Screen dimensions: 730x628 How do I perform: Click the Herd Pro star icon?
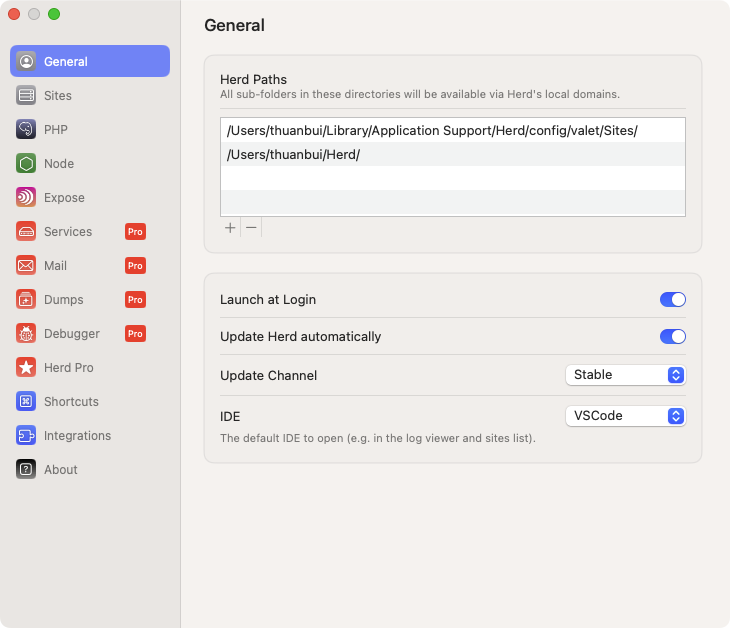click(x=26, y=368)
